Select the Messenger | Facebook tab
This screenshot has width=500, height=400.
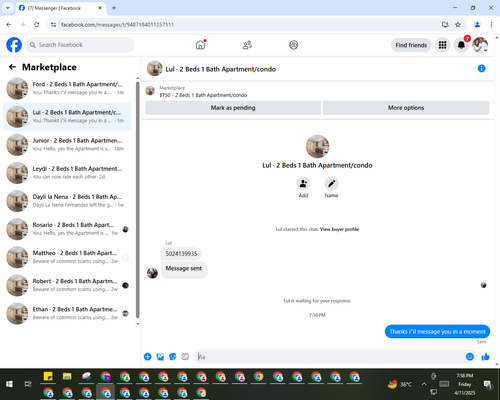(61, 8)
